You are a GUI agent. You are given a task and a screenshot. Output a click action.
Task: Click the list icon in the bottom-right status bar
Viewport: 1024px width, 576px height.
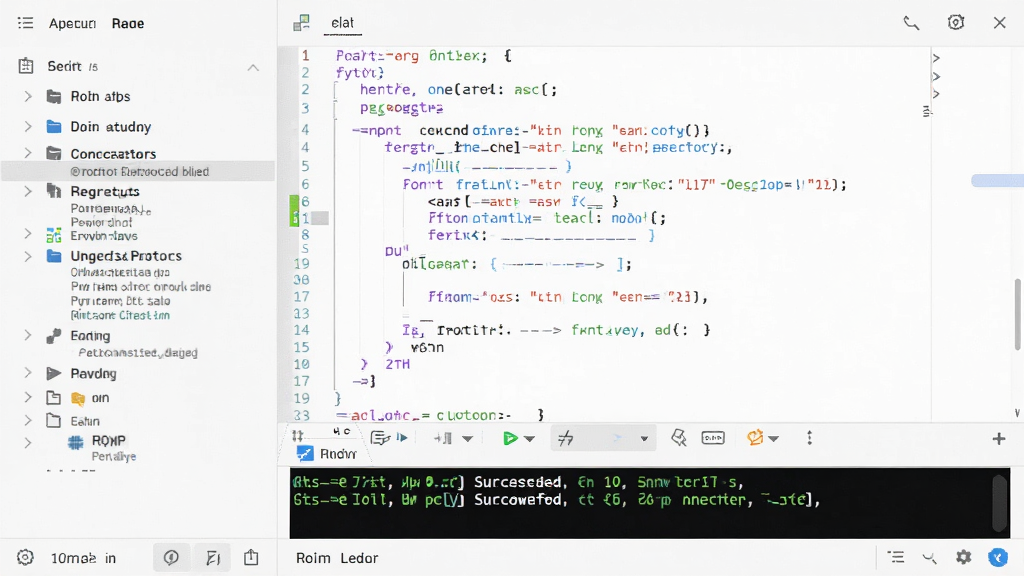click(x=896, y=557)
